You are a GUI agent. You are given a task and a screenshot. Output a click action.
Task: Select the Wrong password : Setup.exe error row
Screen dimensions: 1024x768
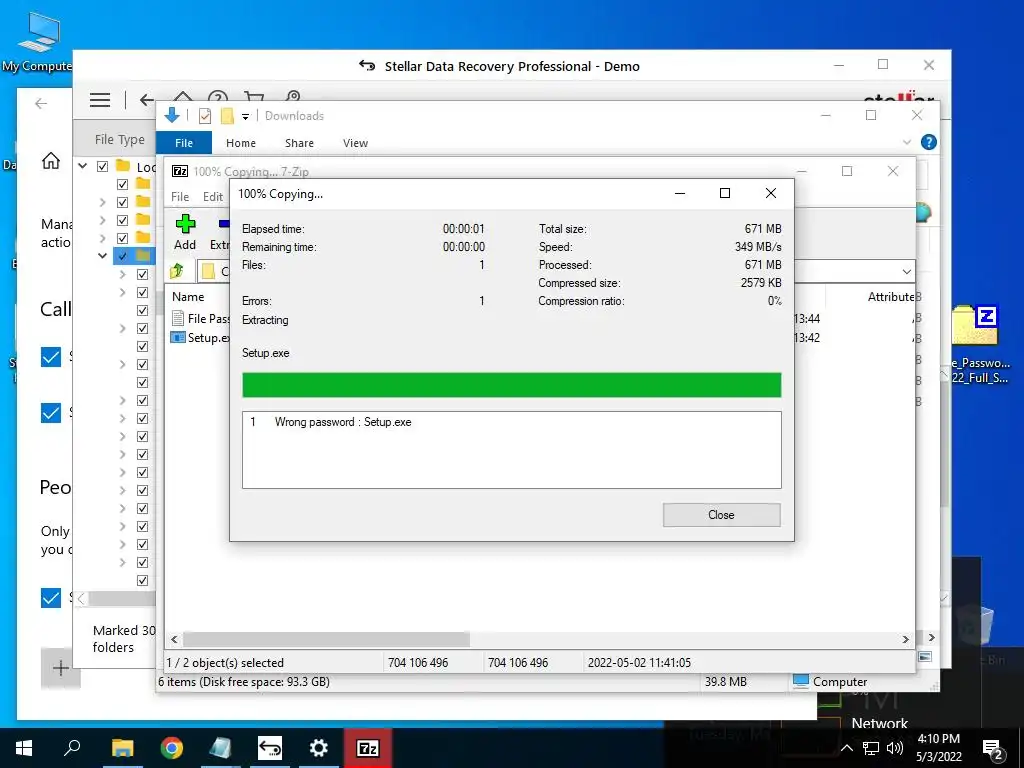[x=511, y=422]
